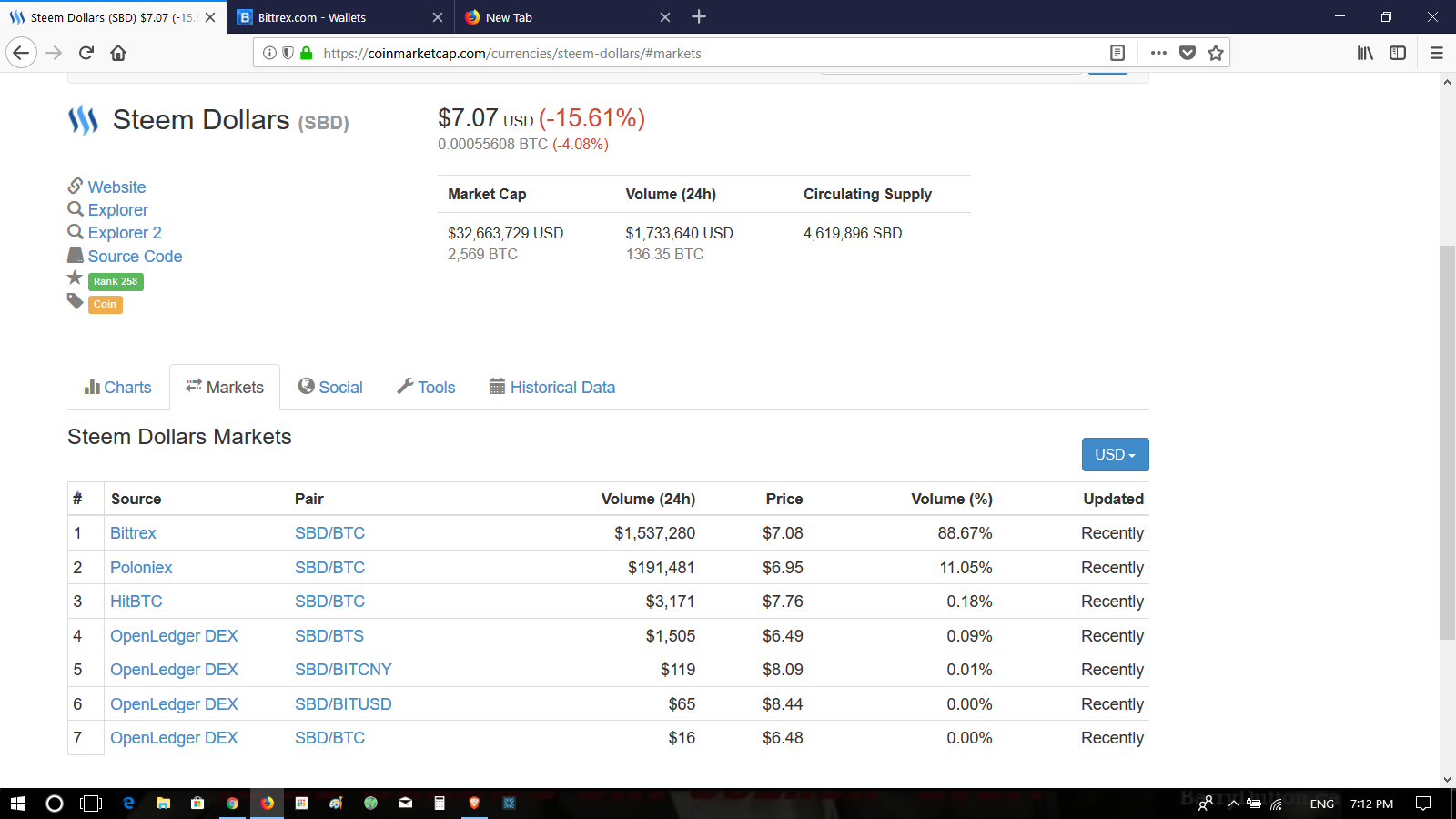Open Cortana search circle in taskbar
Screen dimensions: 1456x819
coord(55,804)
